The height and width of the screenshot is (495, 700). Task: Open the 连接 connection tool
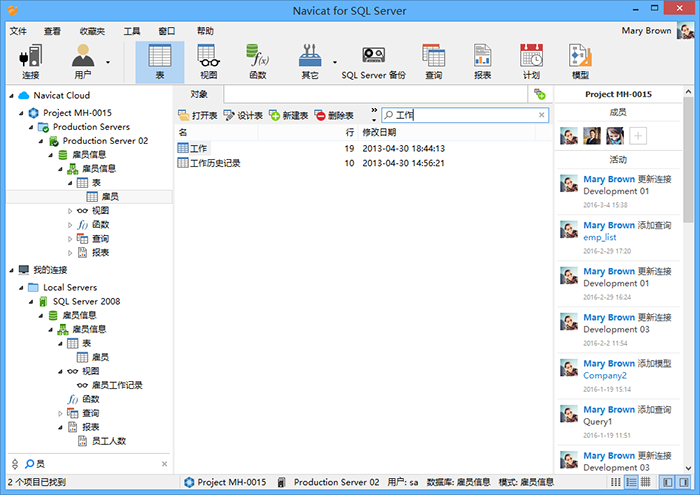(x=30, y=62)
